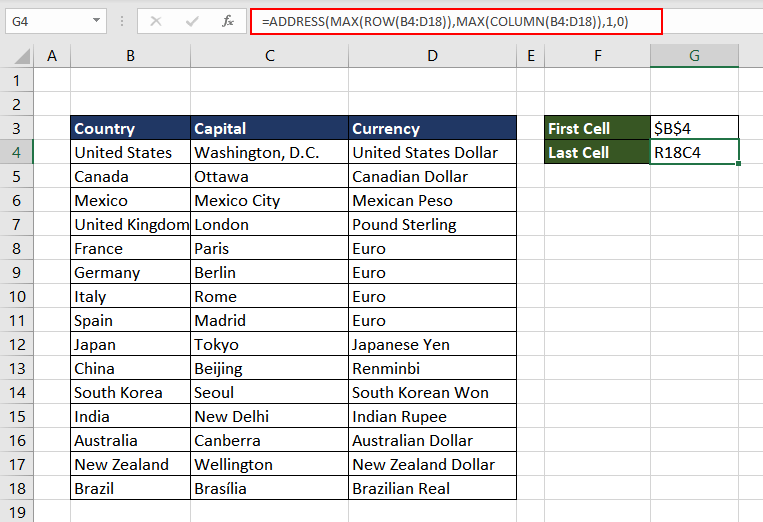Select the Brasília capital cell
This screenshot has height=522, width=763.
point(269,488)
